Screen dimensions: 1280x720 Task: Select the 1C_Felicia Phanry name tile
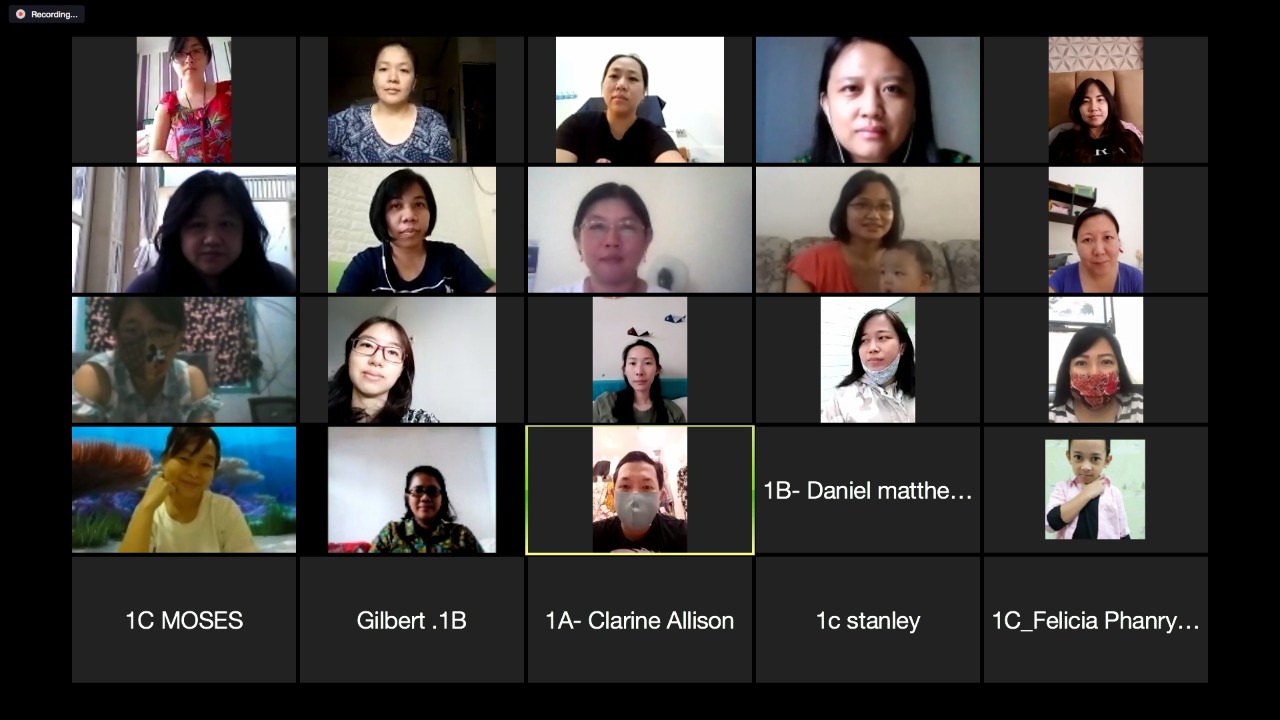(1096, 620)
